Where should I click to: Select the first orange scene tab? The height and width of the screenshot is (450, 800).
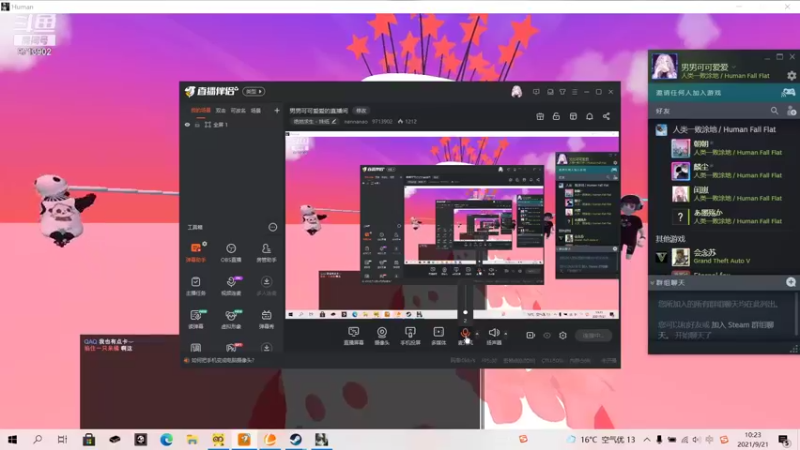(201, 111)
